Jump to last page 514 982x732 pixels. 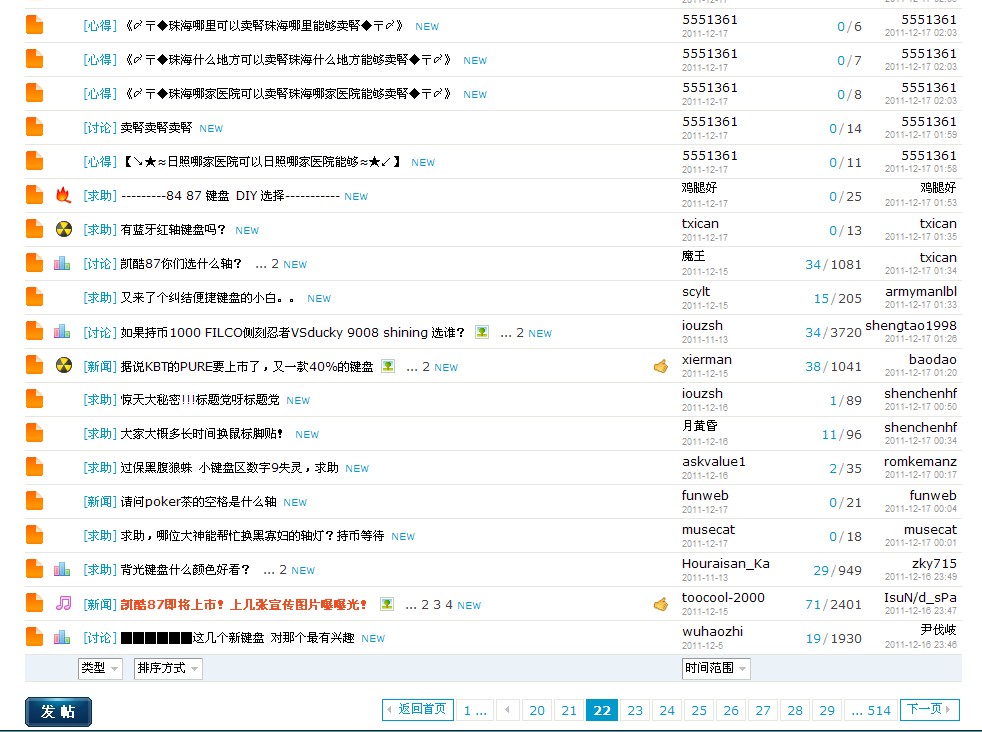coord(870,710)
